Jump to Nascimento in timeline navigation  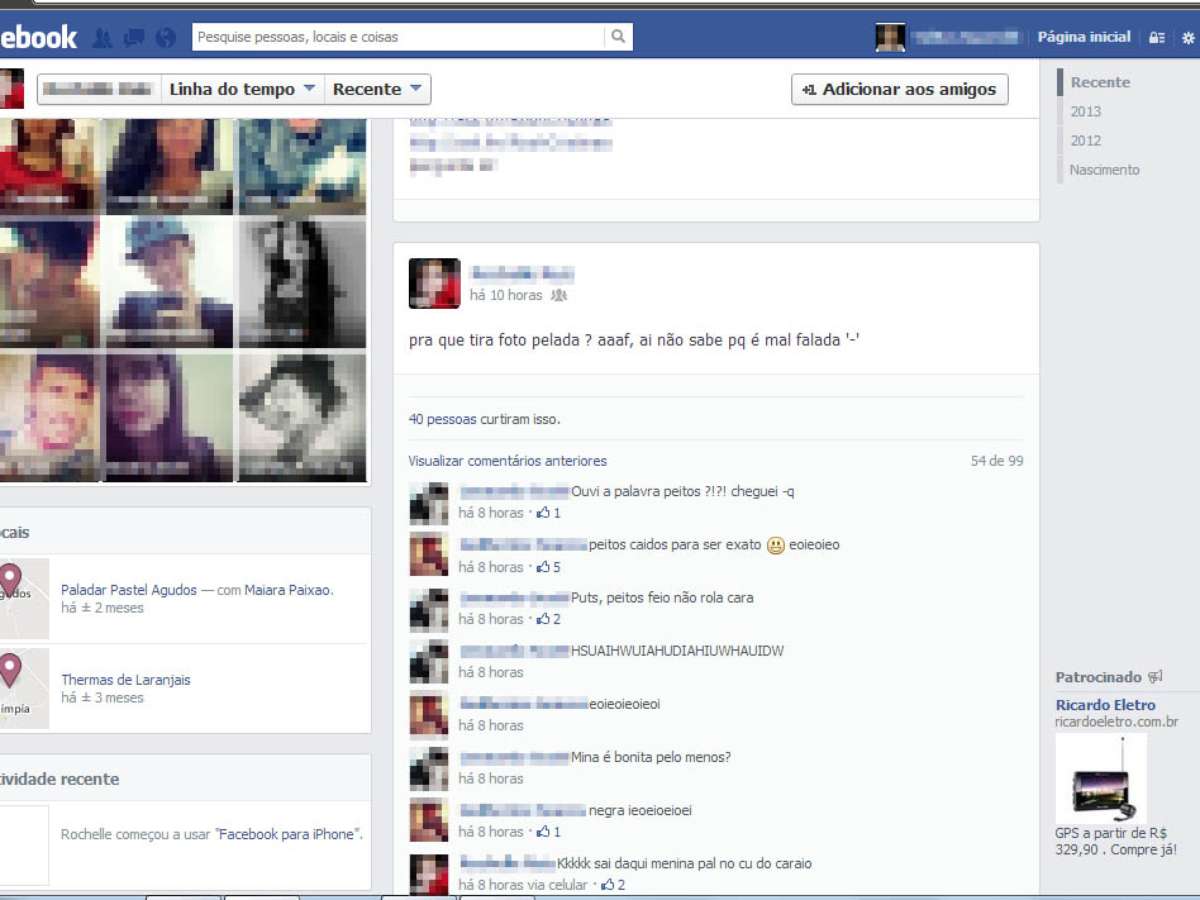pos(1104,170)
